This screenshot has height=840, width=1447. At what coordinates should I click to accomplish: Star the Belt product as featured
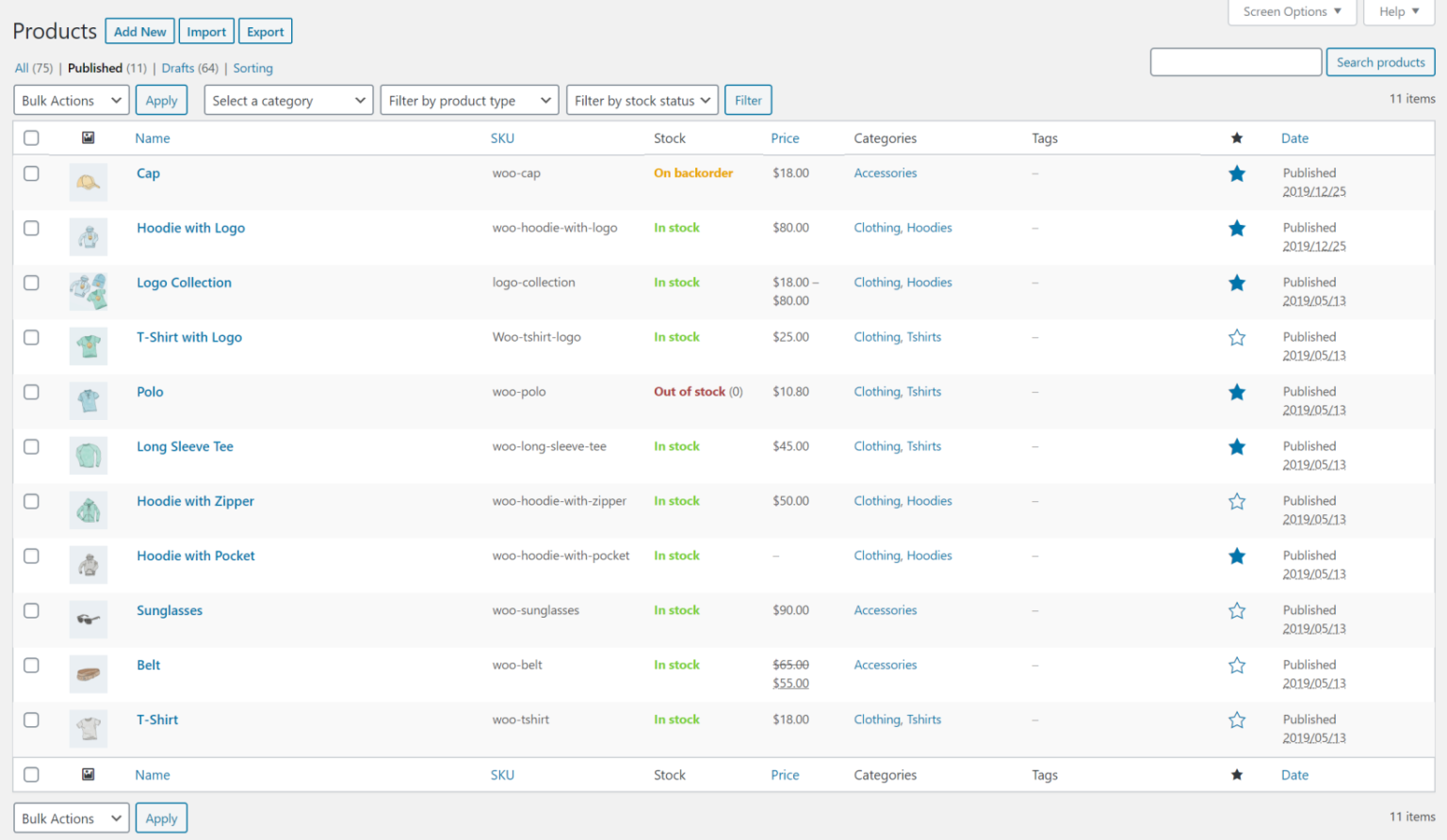click(1237, 665)
